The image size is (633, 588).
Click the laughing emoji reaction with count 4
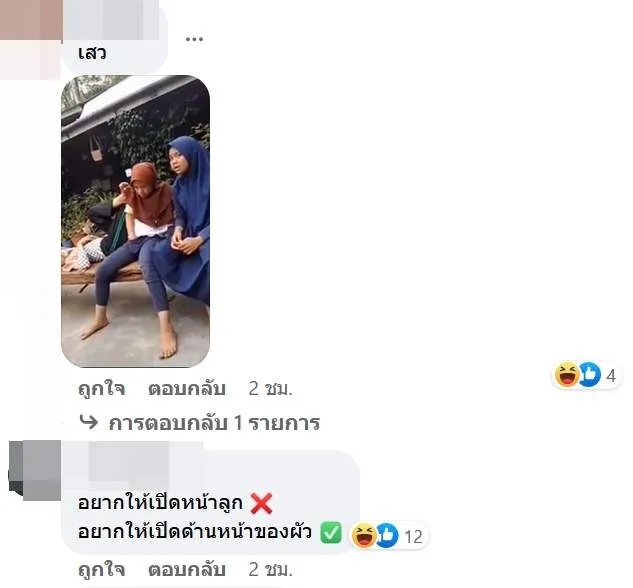coord(566,375)
